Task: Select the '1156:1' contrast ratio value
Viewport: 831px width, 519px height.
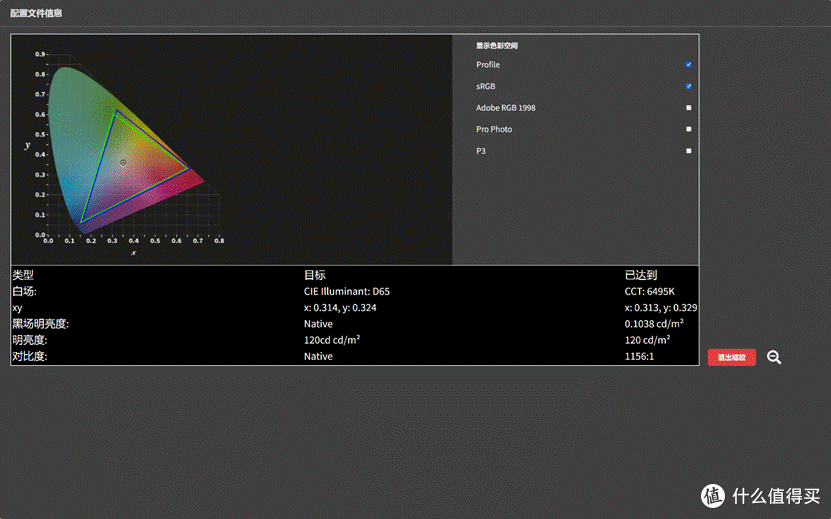Action: click(639, 356)
